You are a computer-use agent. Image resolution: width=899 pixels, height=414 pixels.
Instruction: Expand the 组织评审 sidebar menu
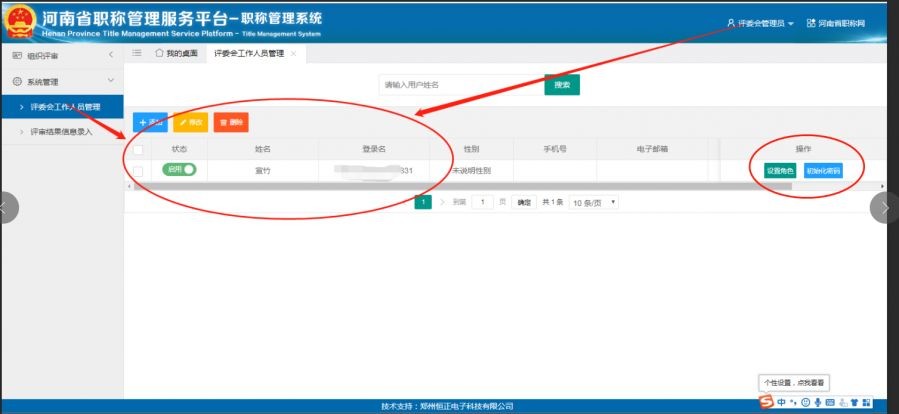pyautogui.click(x=62, y=56)
